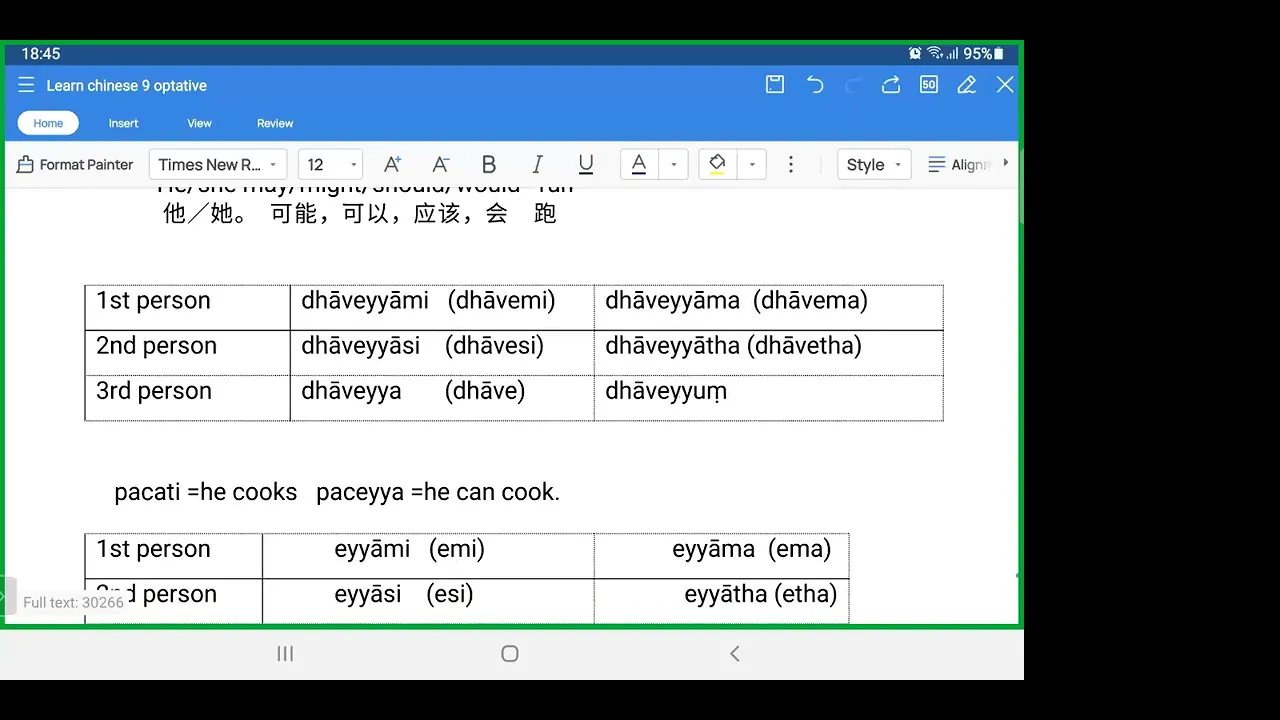Redo the last undone action
1280x720 pixels.
[x=853, y=85]
